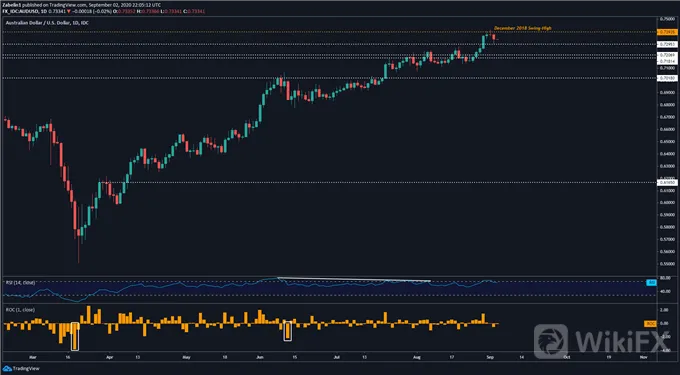Click the 'Jun' label on the time axis
Image resolution: width=680 pixels, height=375 pixels.
pos(259,358)
